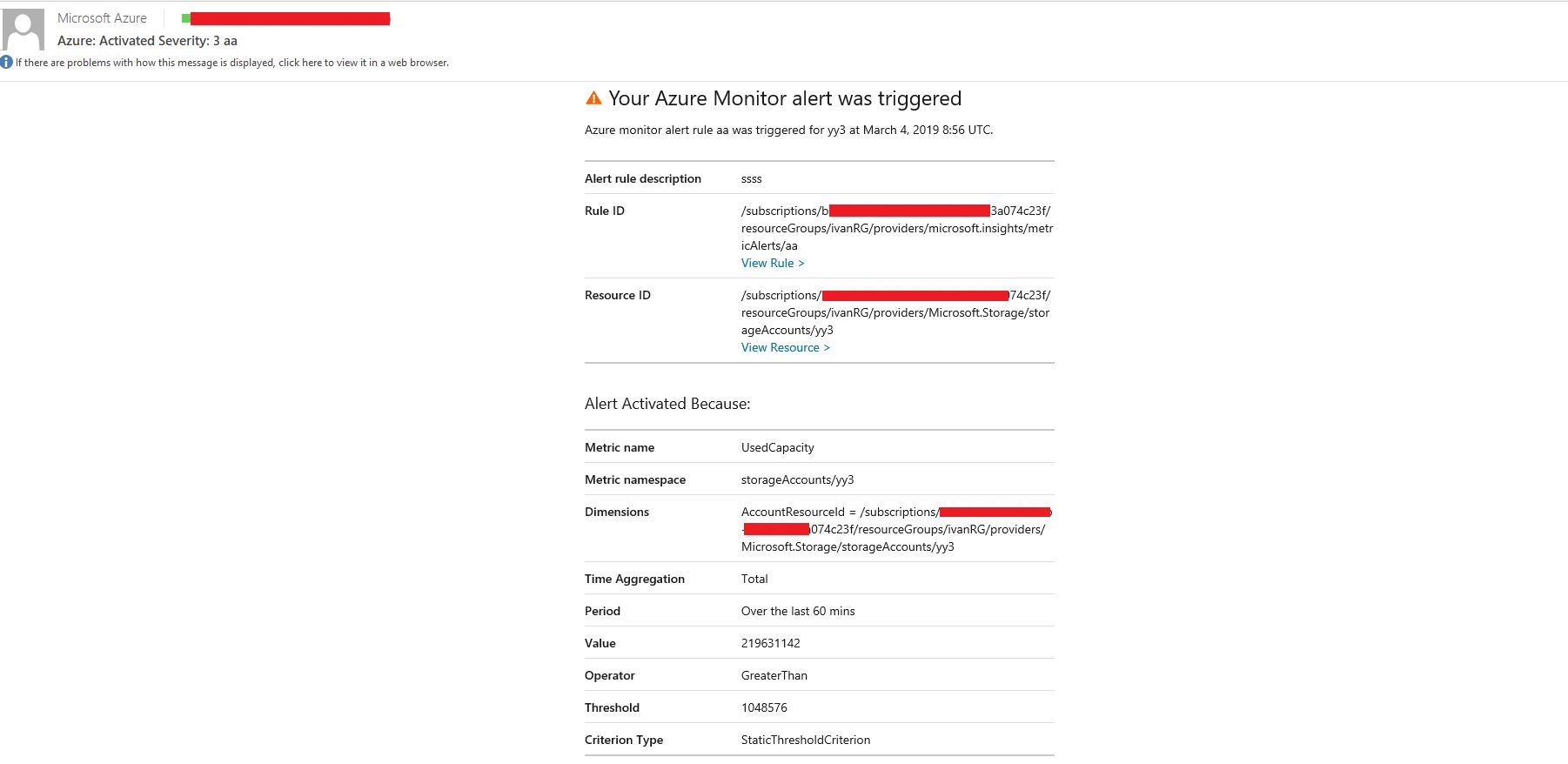
Task: Select the subject line Azure: Activated Severity
Action: [x=147, y=41]
